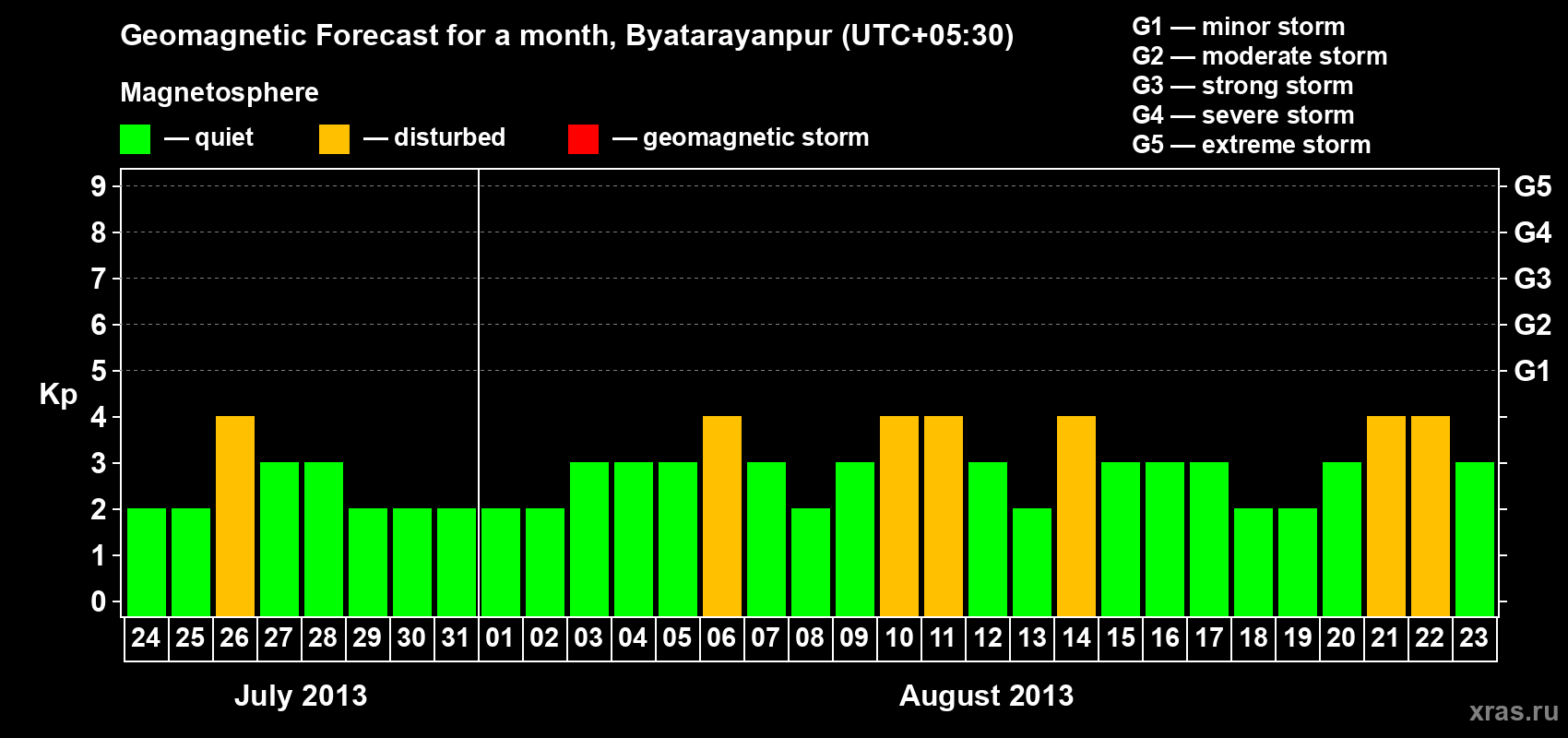Click the August 2013 month label
The width and height of the screenshot is (1568, 738).
987,696
